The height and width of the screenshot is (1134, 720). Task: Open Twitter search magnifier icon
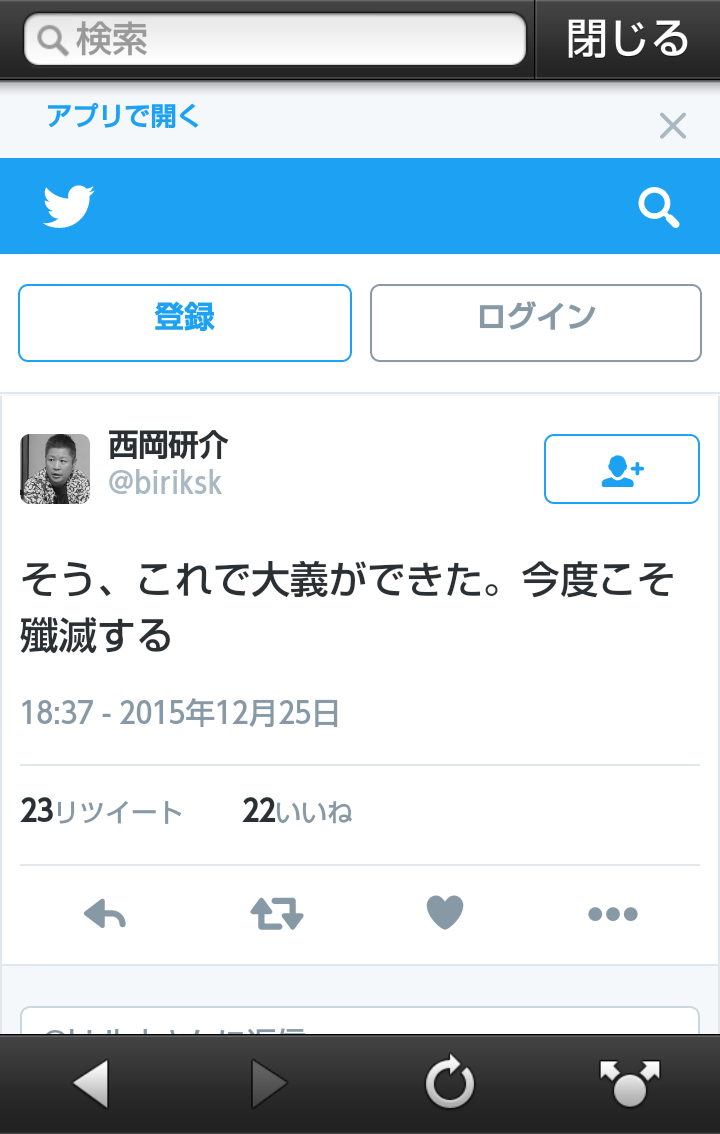pos(659,208)
